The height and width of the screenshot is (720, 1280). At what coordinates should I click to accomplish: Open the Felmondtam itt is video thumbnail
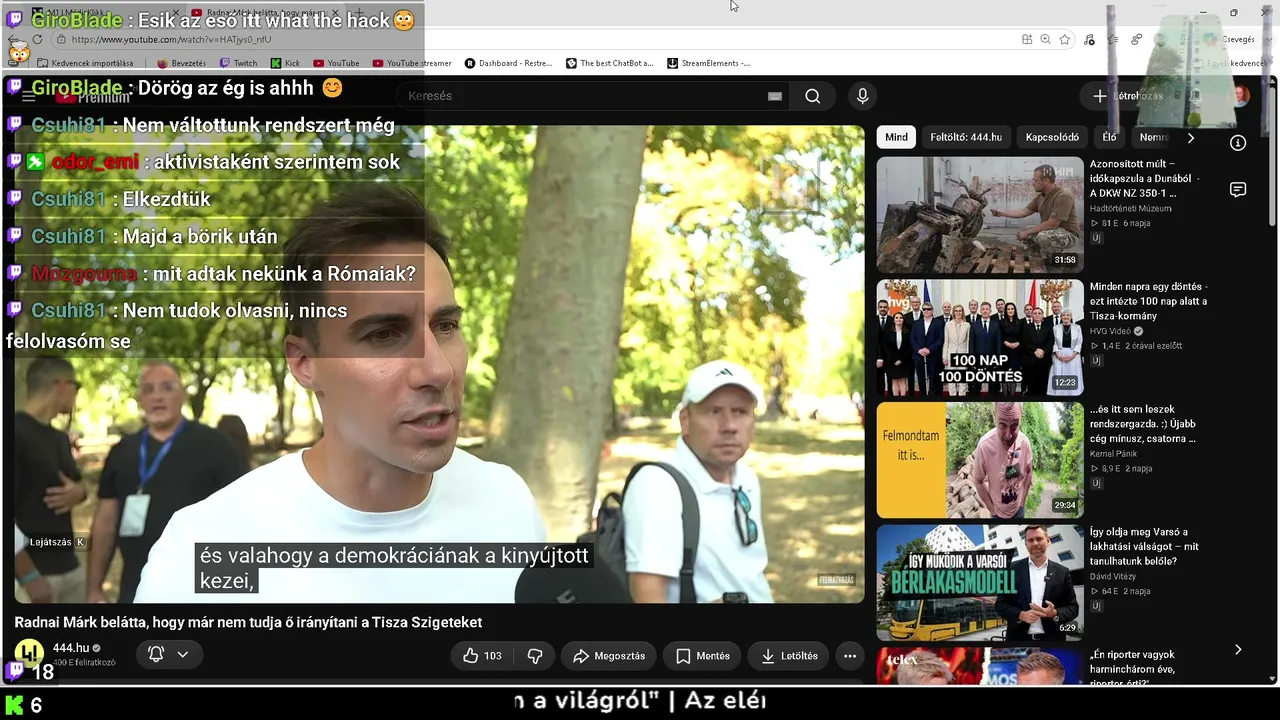pos(980,460)
